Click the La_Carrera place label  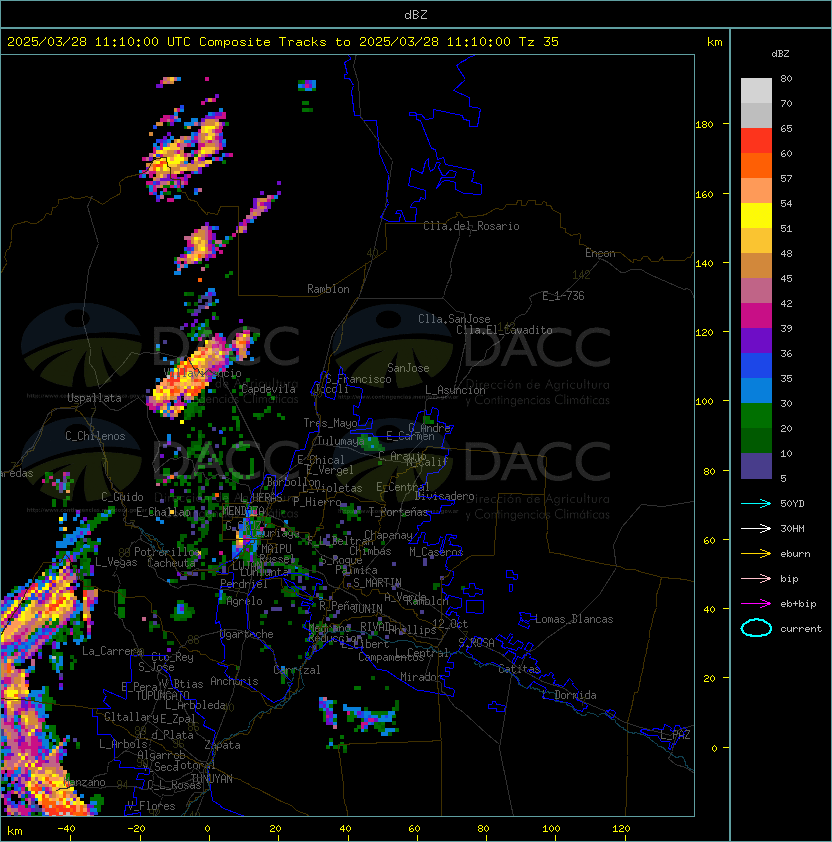coord(113,651)
